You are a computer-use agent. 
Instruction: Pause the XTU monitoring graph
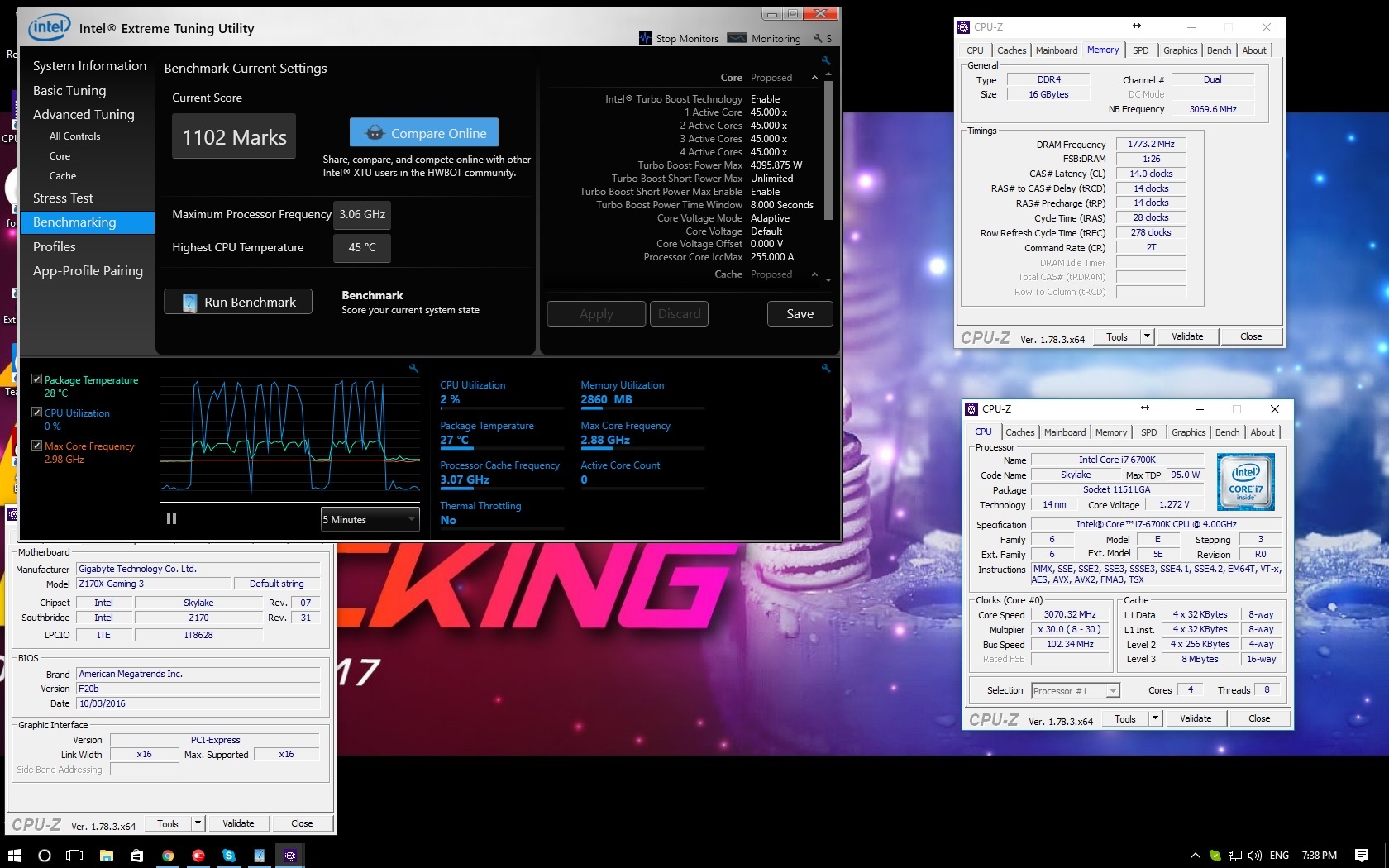tap(172, 519)
